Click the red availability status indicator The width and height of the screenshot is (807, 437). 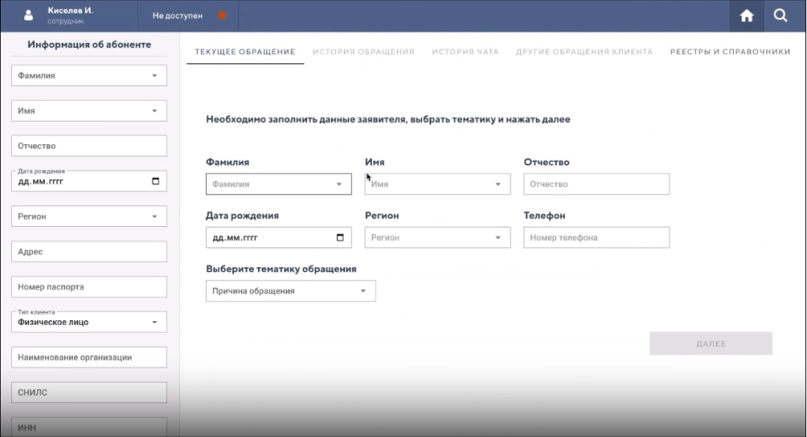(222, 15)
